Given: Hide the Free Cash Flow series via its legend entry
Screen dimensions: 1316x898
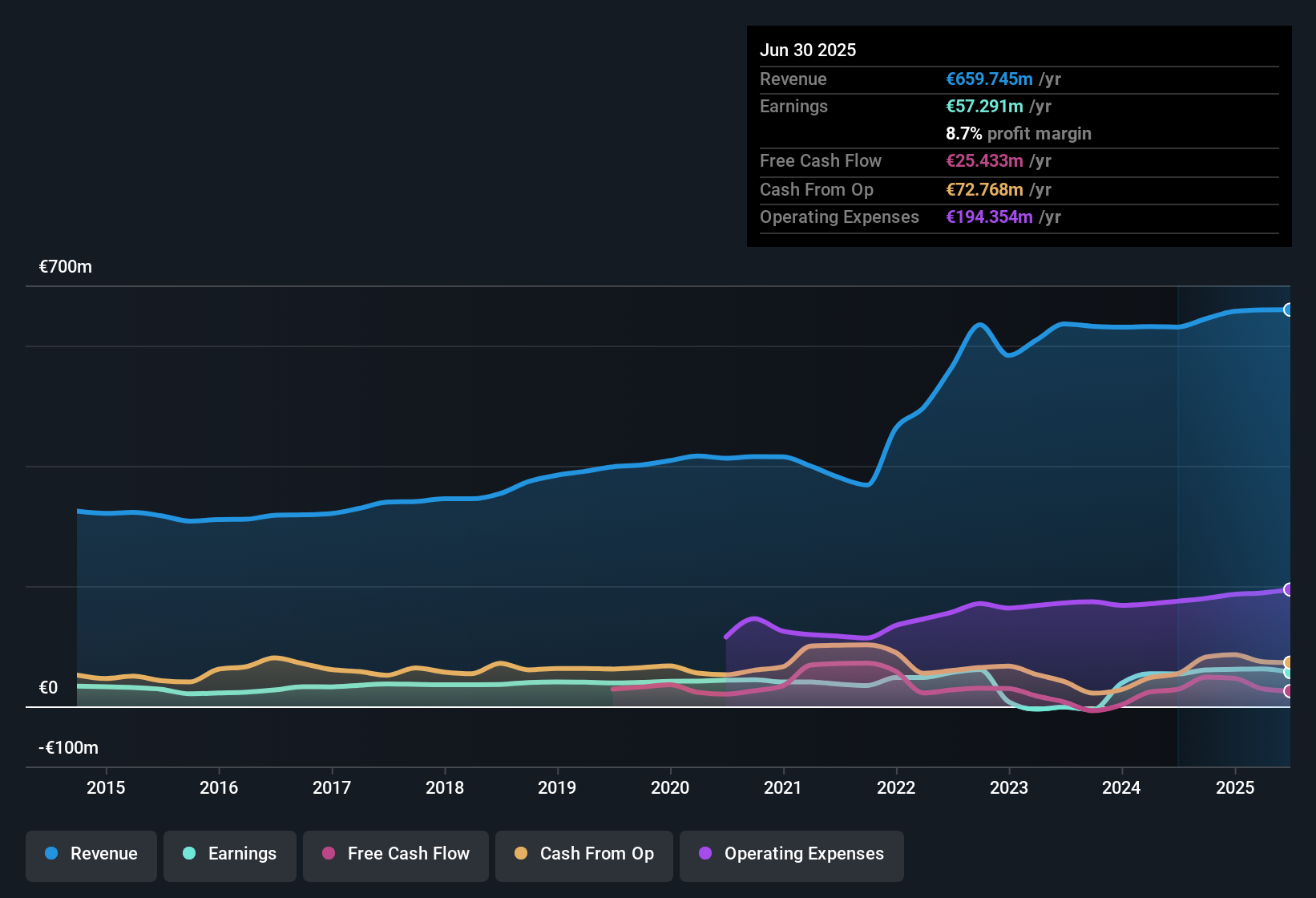Looking at the screenshot, I should pyautogui.click(x=396, y=855).
